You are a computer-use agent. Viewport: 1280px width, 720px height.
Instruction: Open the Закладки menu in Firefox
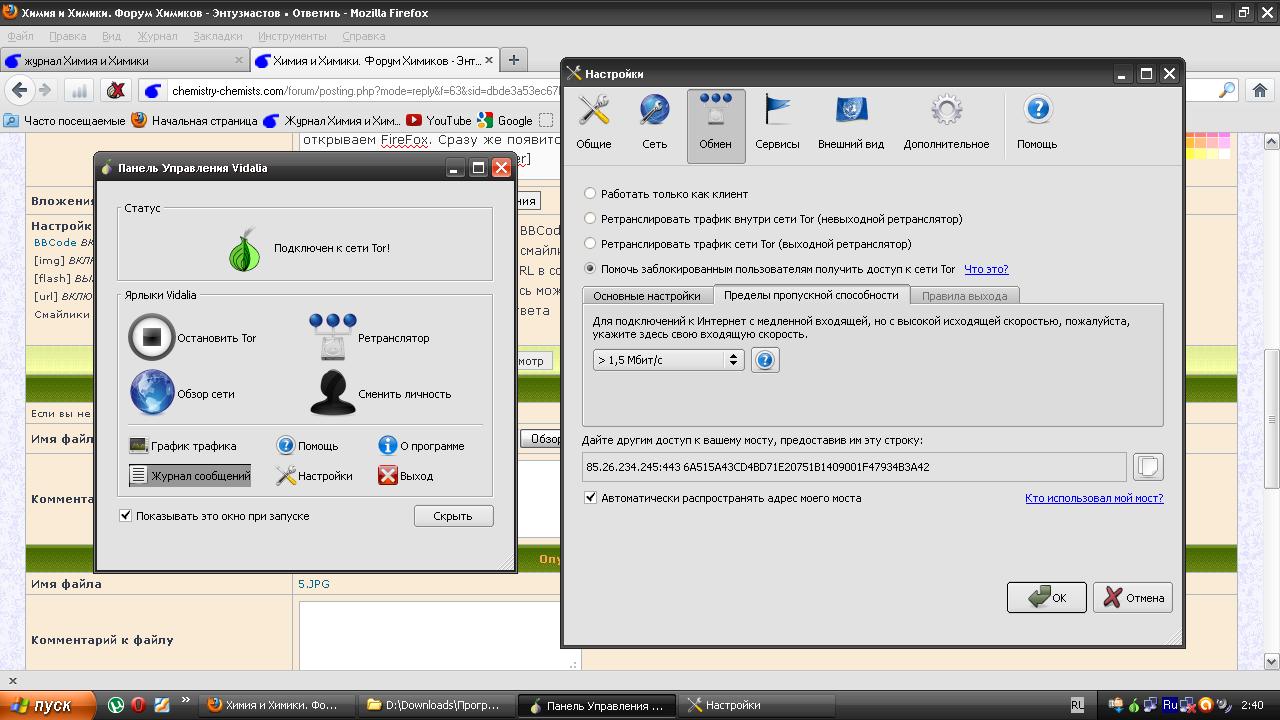[217, 36]
